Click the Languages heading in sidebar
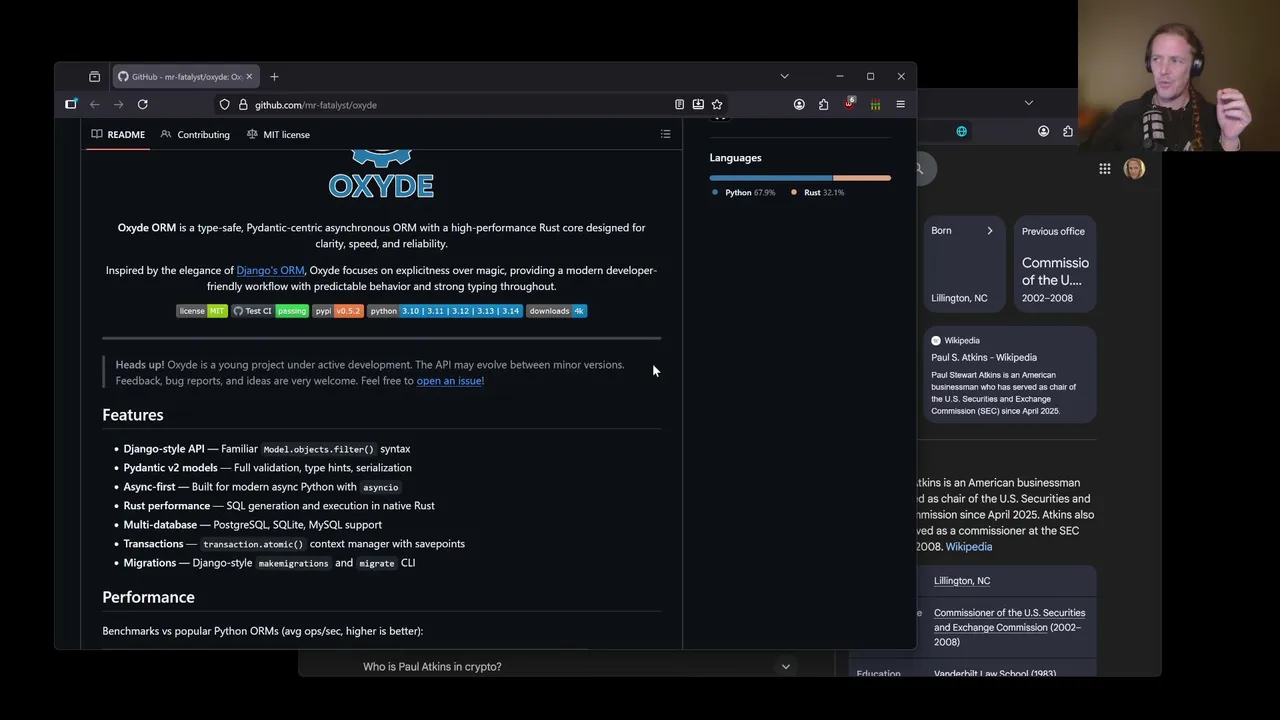The height and width of the screenshot is (720, 1280). click(x=735, y=157)
